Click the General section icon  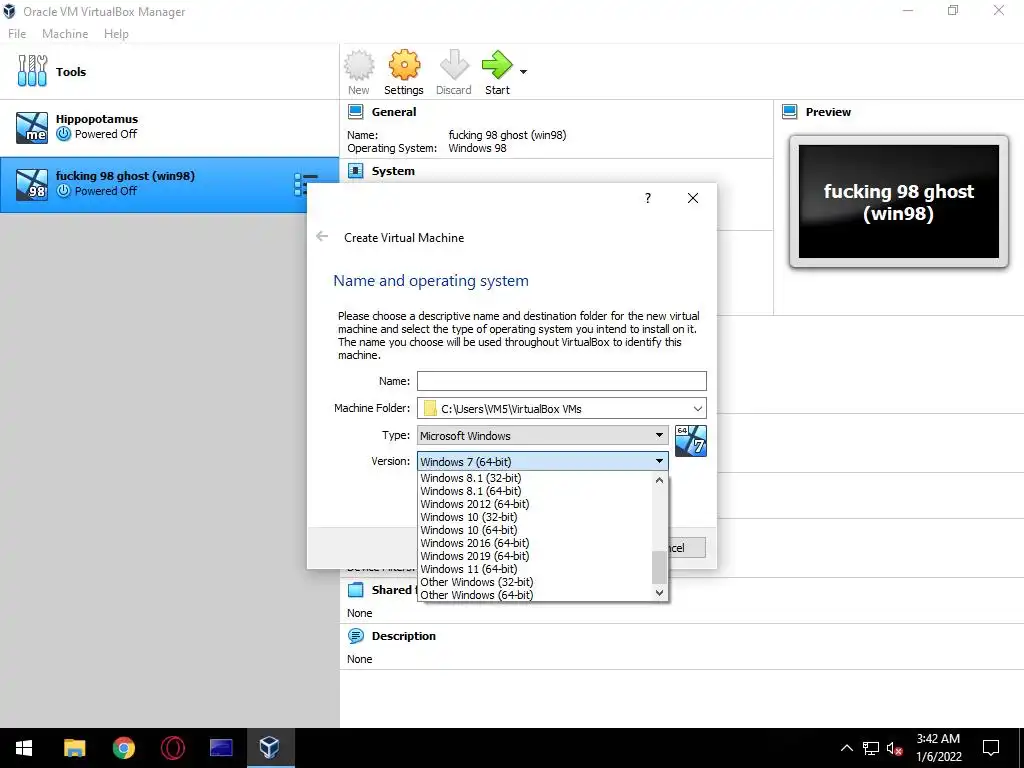tap(356, 112)
